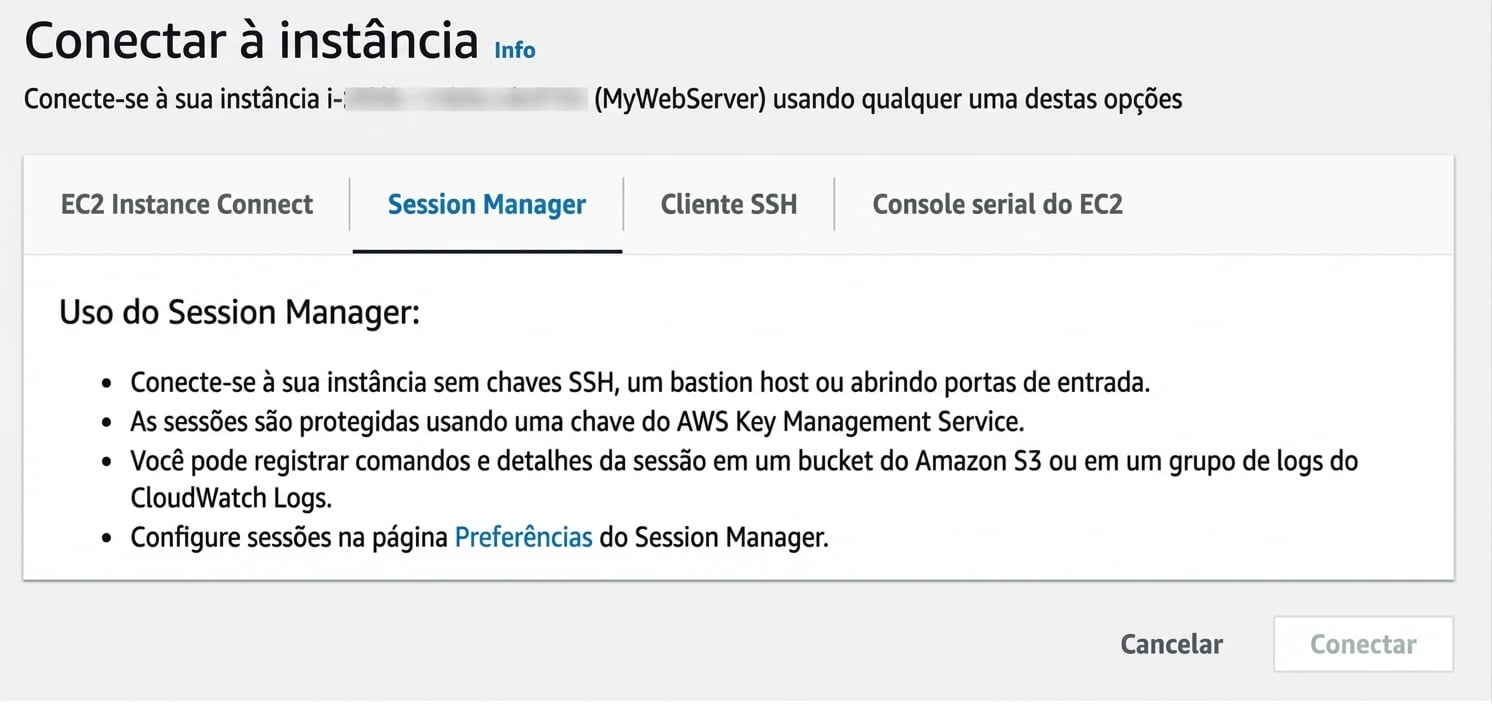
Task: Select the Cliente SSH tab
Action: [728, 204]
